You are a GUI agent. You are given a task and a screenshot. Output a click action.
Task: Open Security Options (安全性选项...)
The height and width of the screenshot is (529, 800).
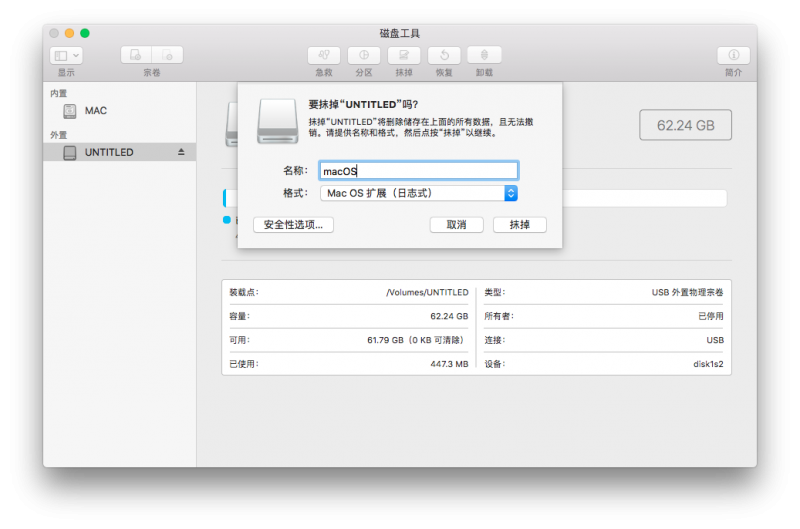(x=293, y=224)
